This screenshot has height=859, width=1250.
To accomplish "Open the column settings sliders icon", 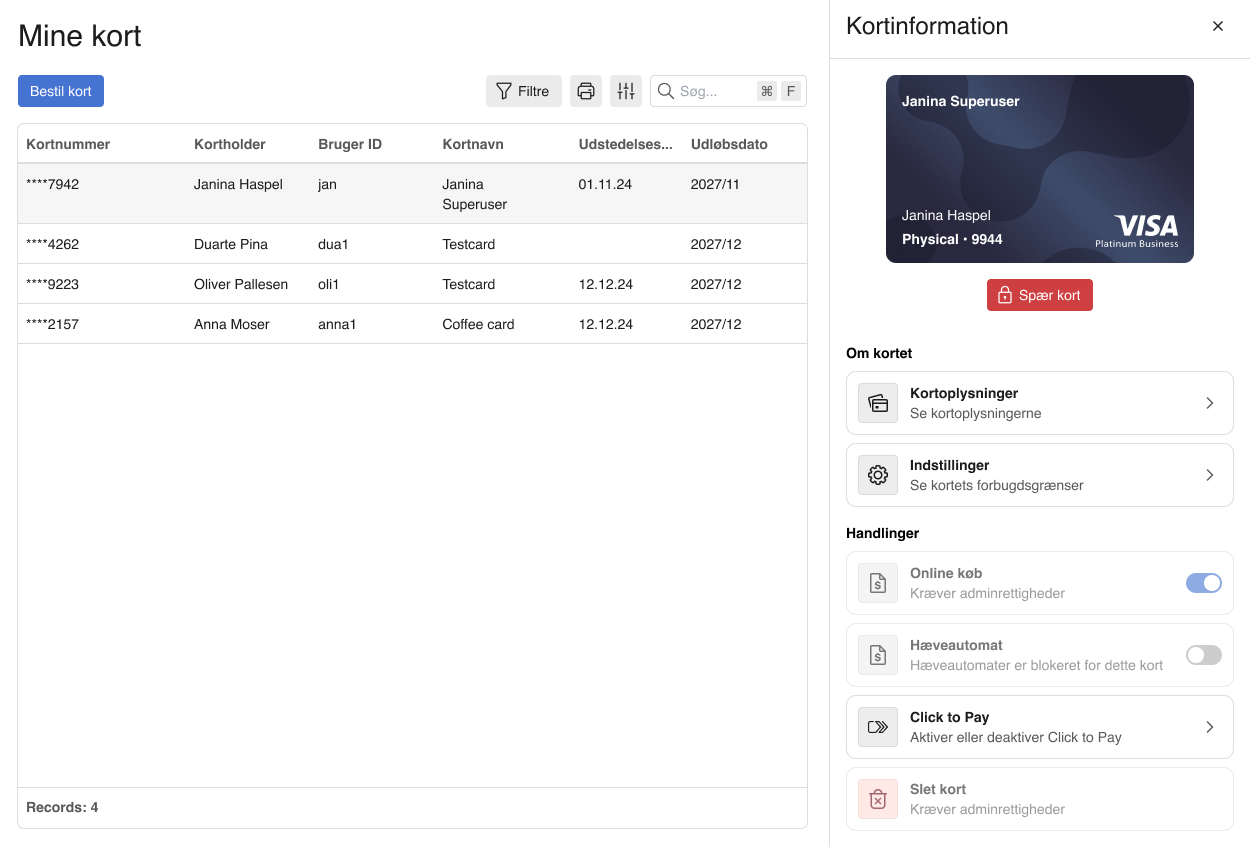I will [x=626, y=90].
